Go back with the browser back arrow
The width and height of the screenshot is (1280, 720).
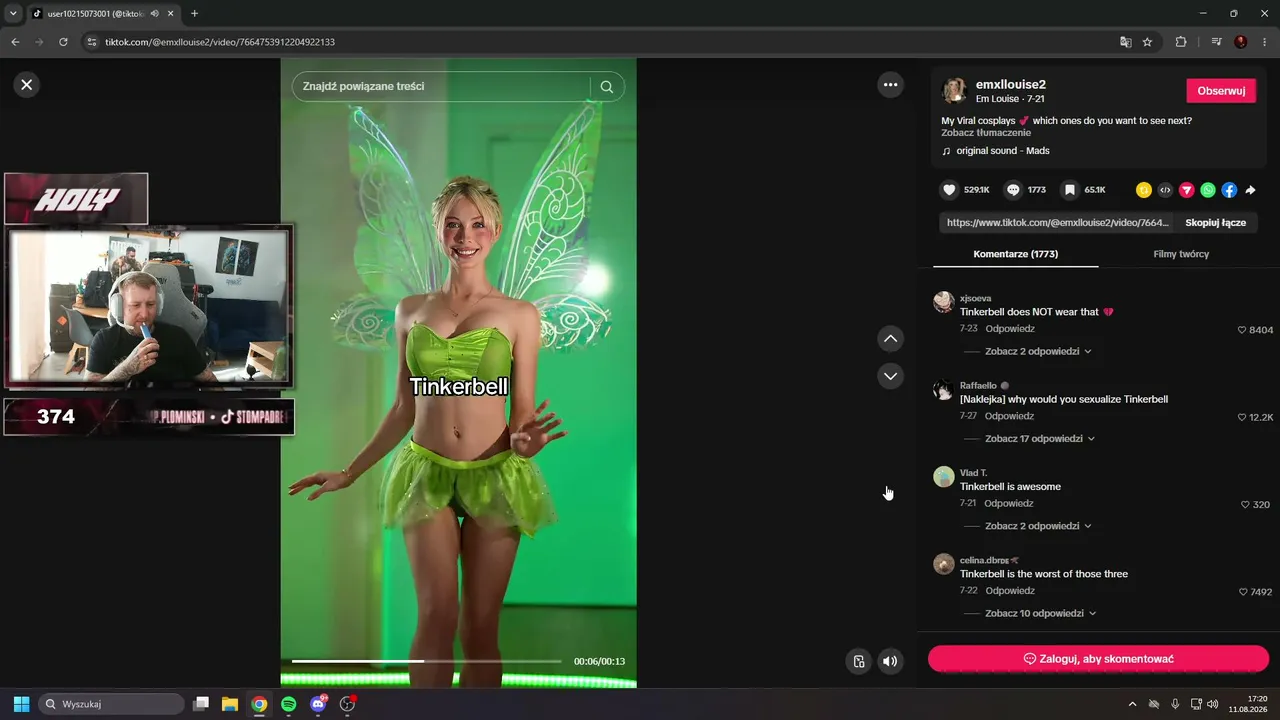[x=15, y=42]
